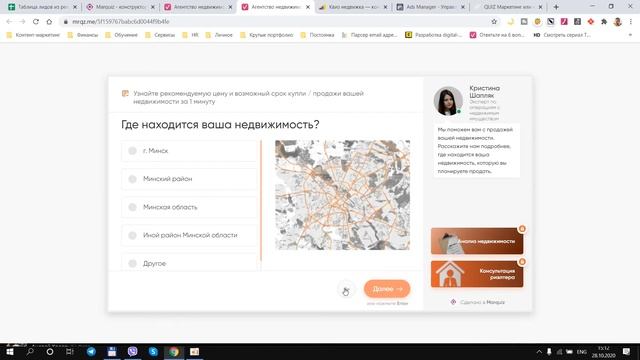Viewport: 640px width, 360px height.
Task: Open "Постоянка" bookmarks folder
Action: coord(317,35)
